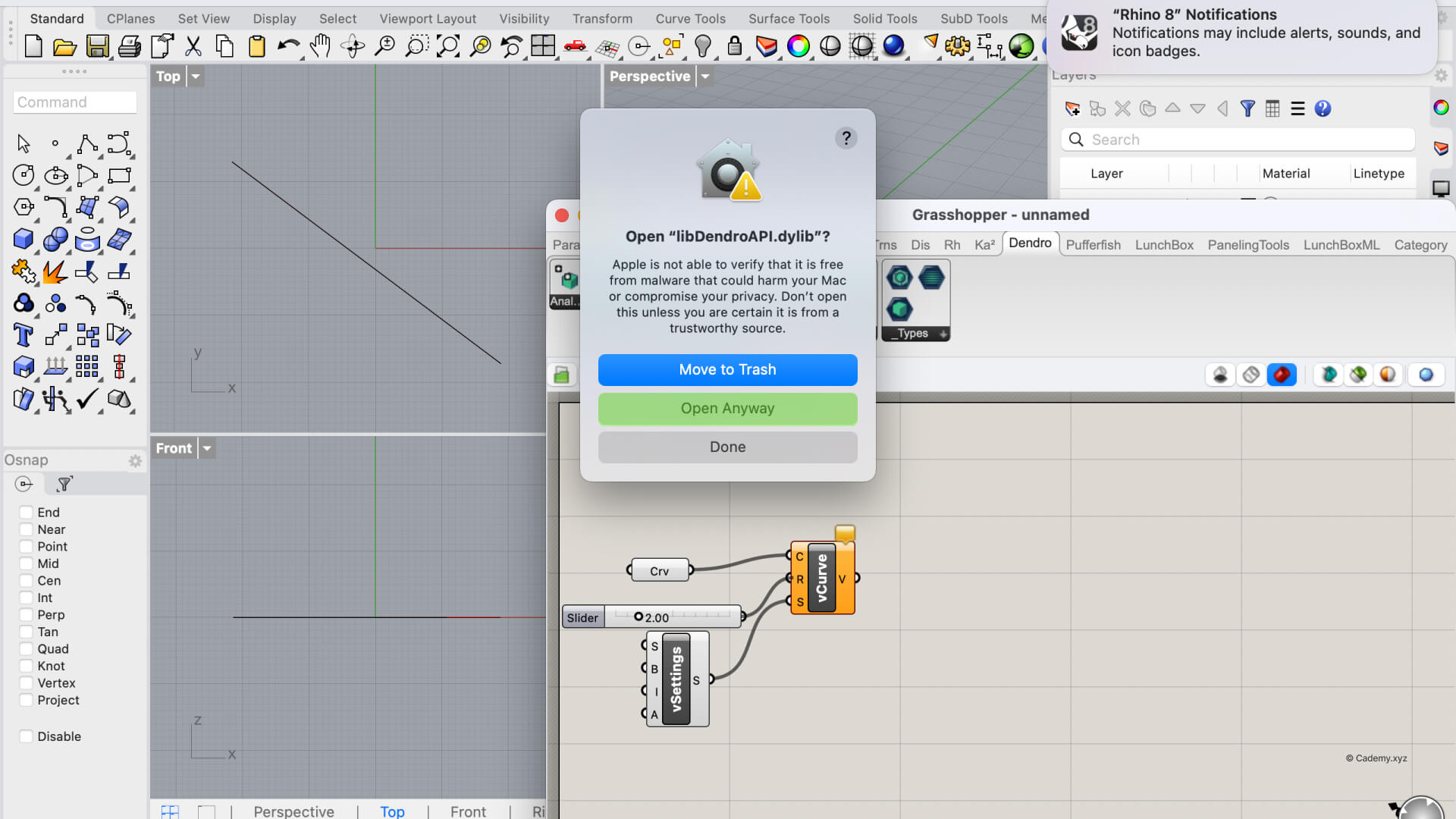Select the Text tool in sidebar

(x=24, y=334)
